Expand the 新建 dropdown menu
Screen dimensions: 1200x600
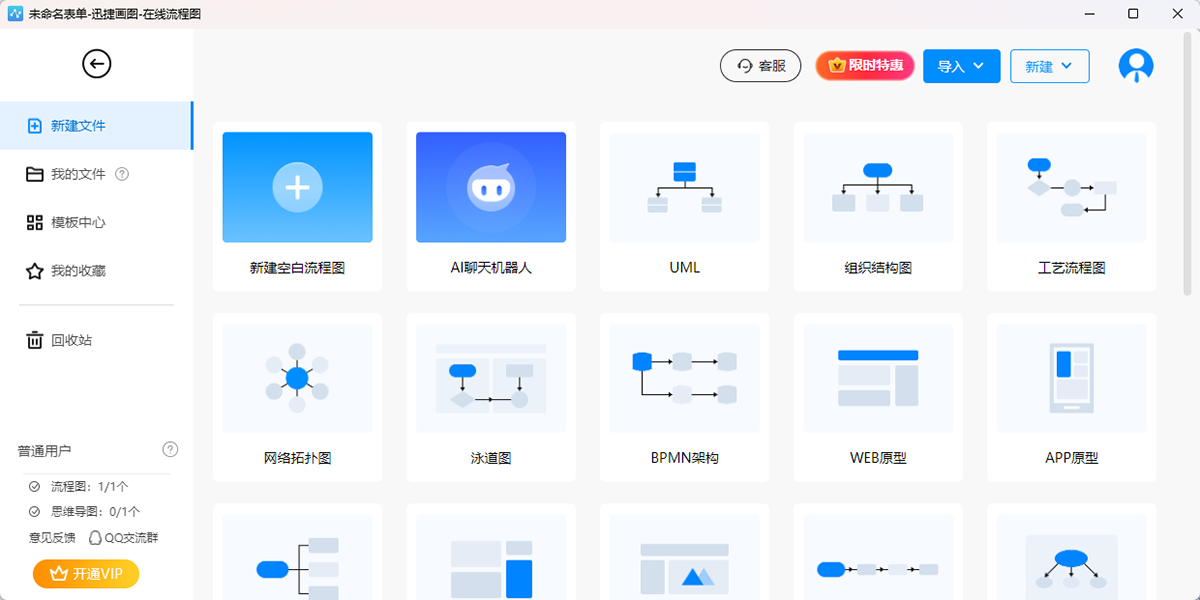(1050, 66)
